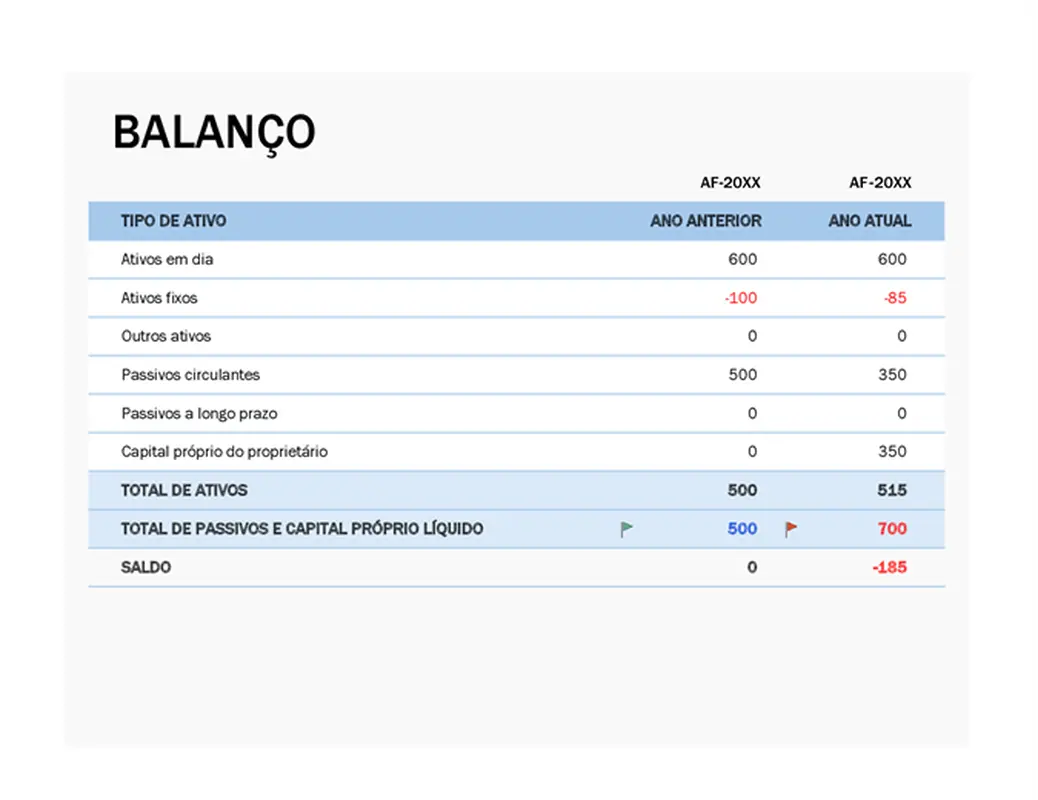Click the red flag indicator icon
This screenshot has width=1038, height=800.
click(789, 528)
